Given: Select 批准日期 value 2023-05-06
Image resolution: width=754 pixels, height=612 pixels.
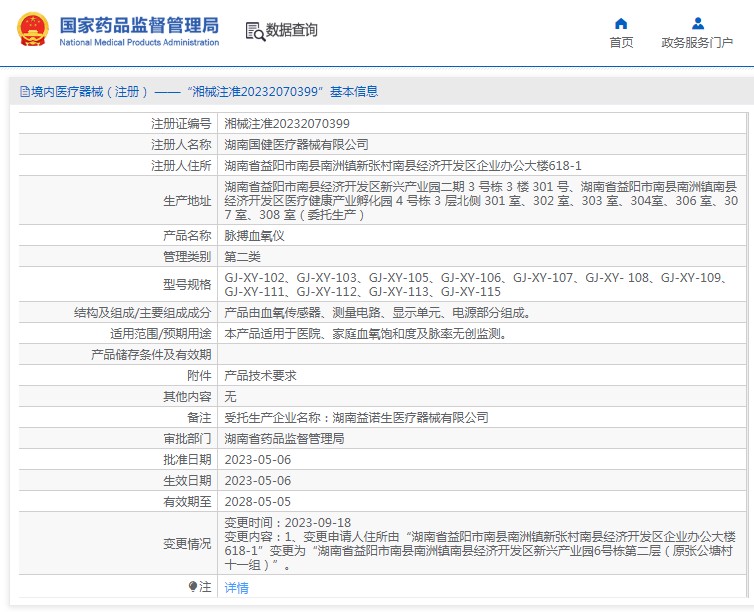Looking at the screenshot, I should (258, 460).
